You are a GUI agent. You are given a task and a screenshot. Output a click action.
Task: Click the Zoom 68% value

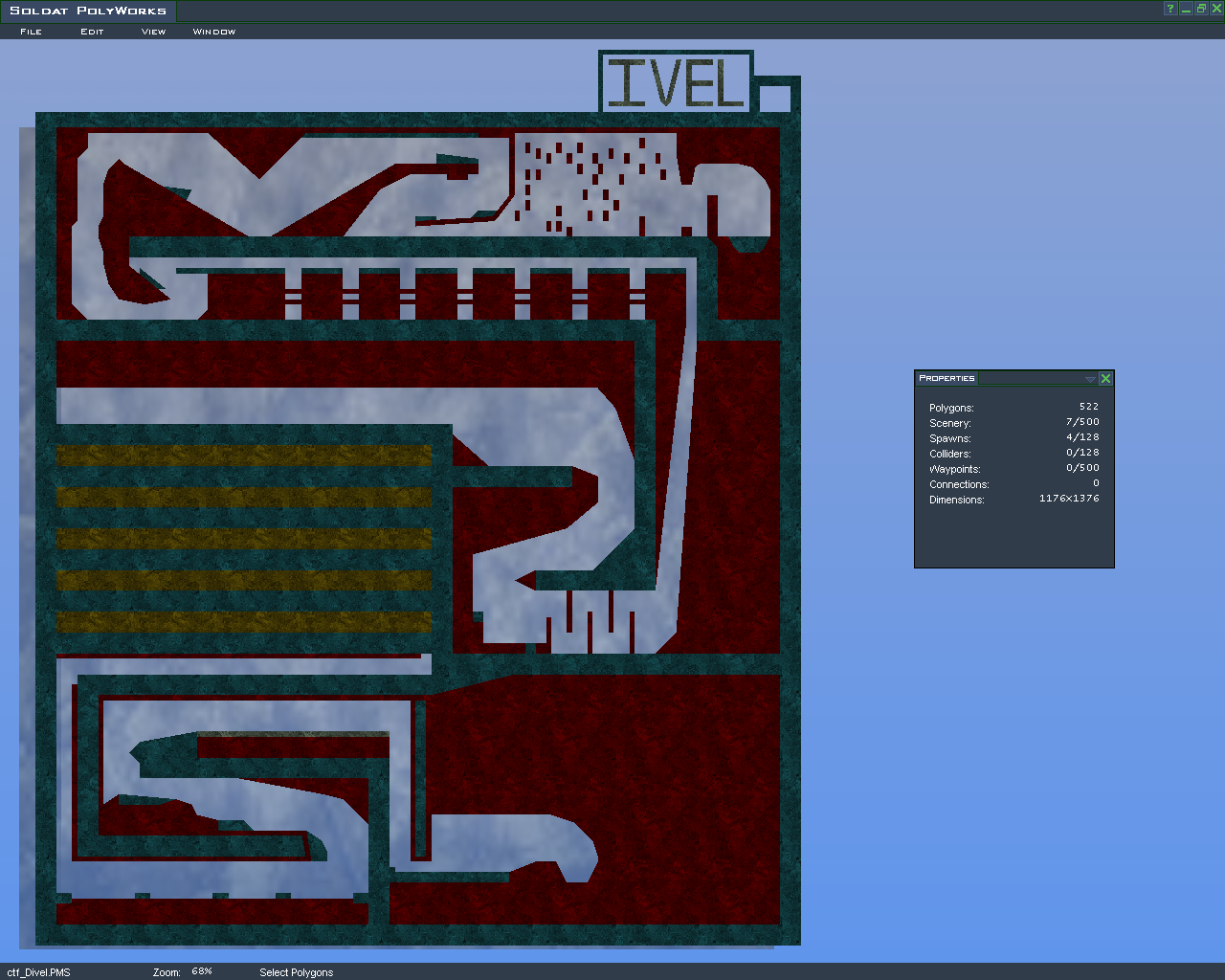click(x=202, y=971)
